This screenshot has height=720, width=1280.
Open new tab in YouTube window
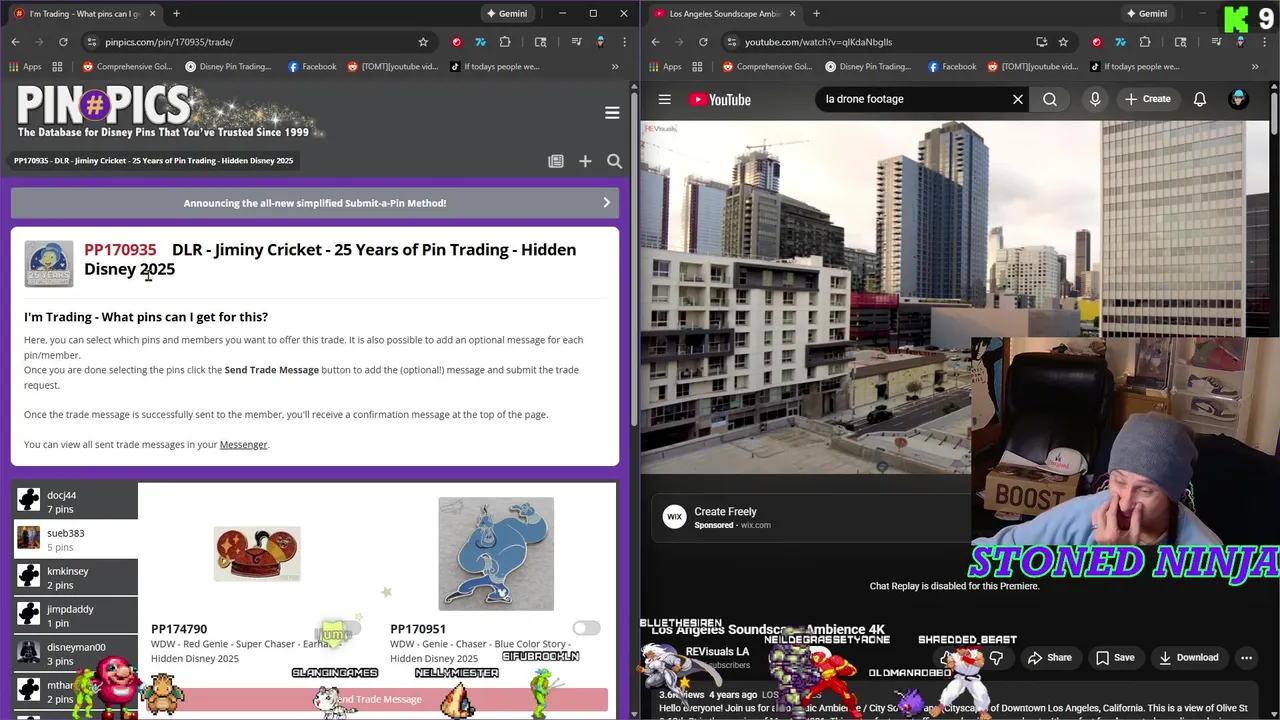point(816,14)
